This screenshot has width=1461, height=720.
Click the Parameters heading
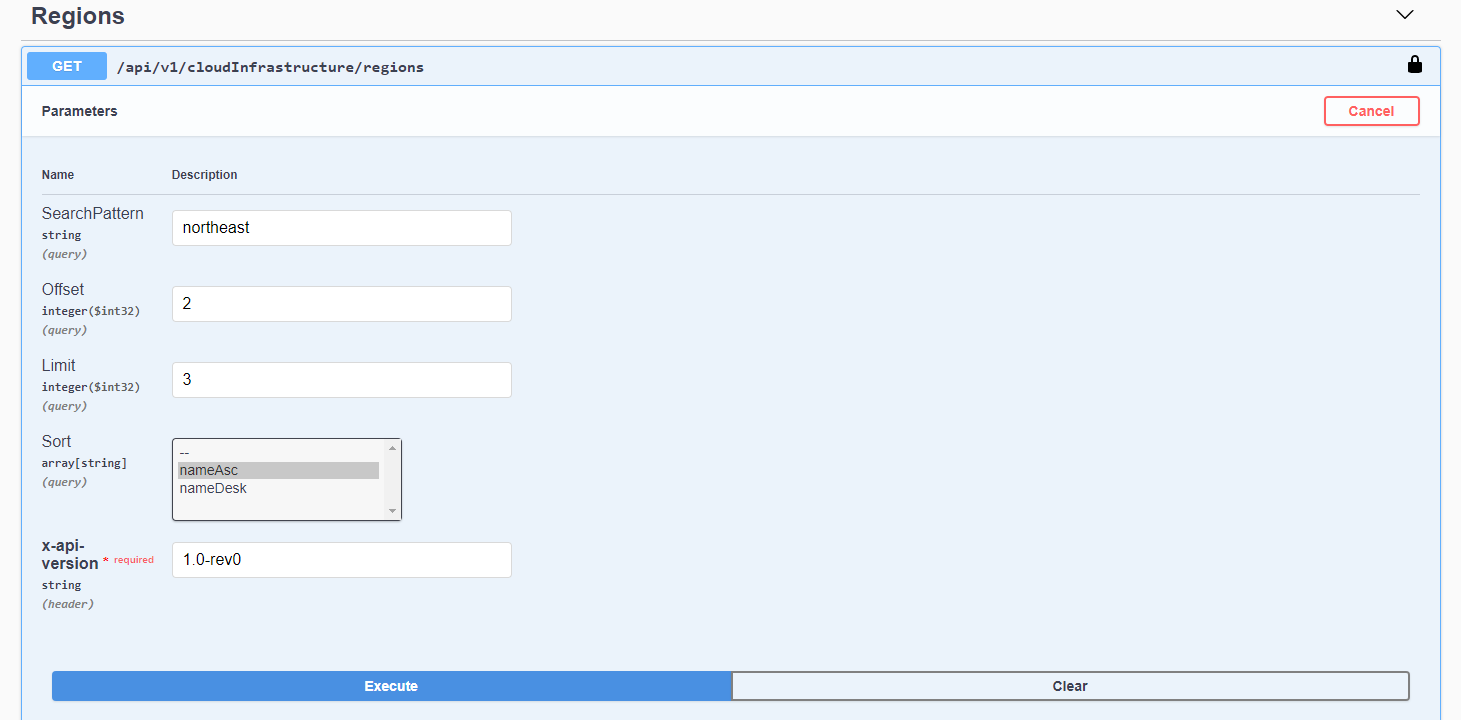pos(79,111)
